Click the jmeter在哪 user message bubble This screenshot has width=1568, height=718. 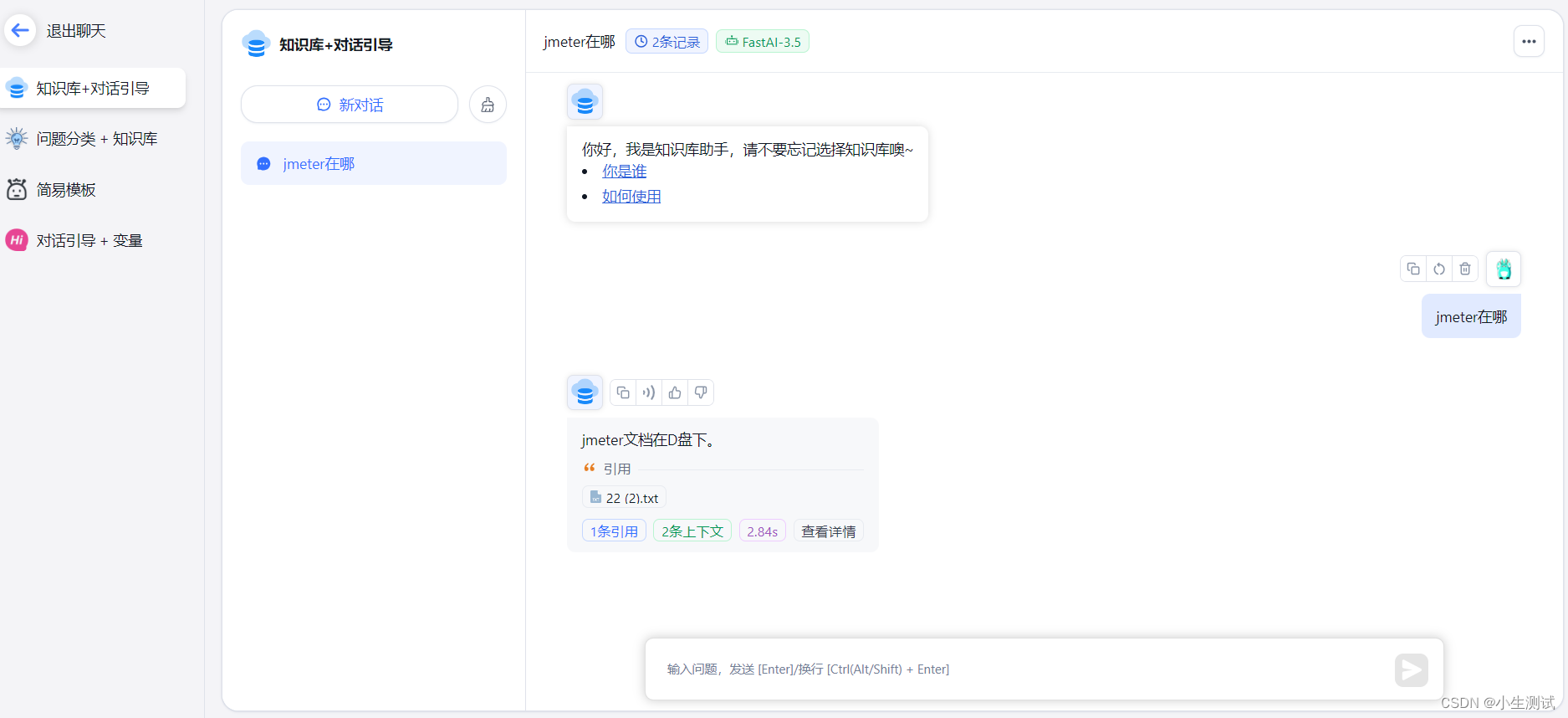(x=1471, y=316)
